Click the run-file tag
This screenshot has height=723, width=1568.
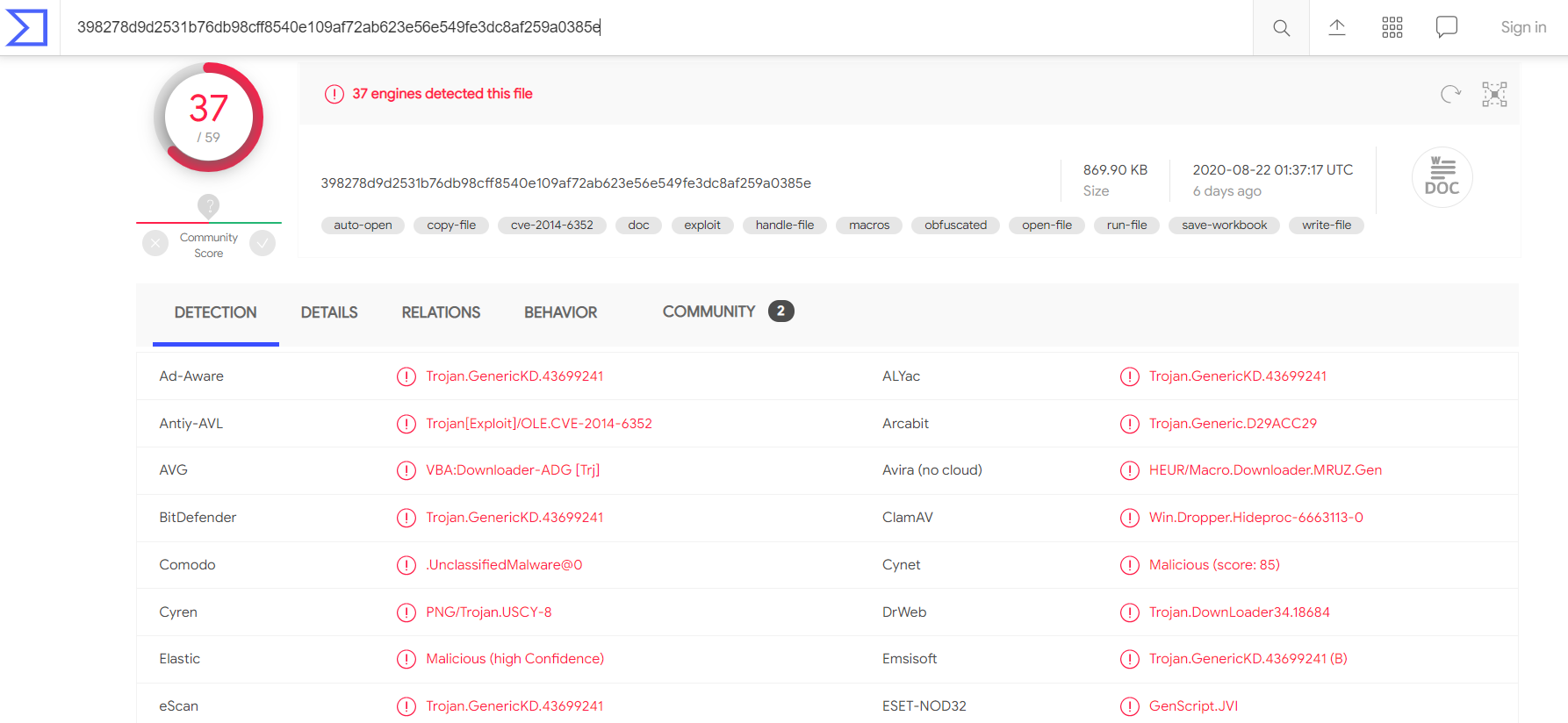(x=1126, y=225)
